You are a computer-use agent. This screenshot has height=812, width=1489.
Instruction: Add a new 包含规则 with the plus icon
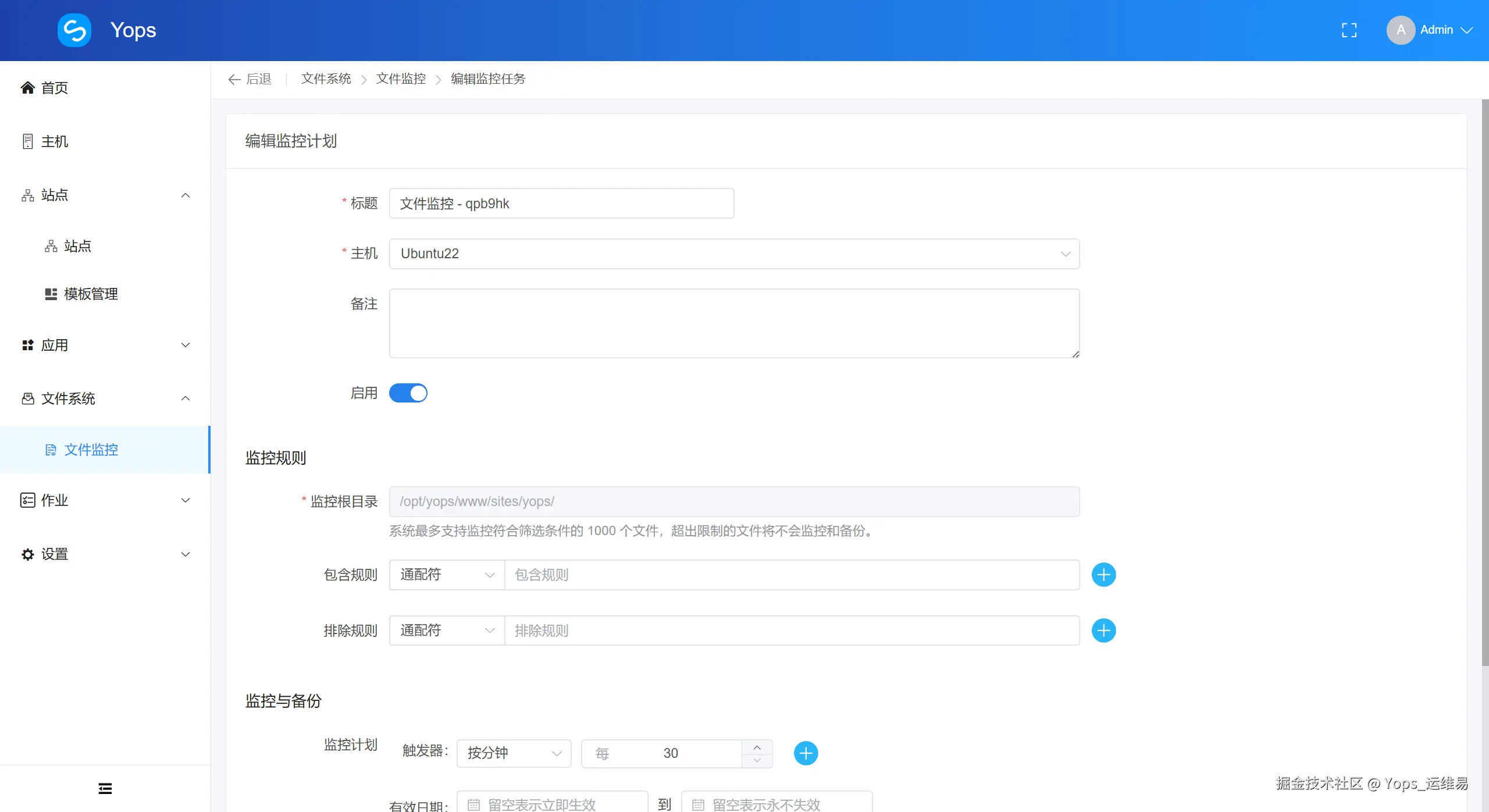(1103, 575)
